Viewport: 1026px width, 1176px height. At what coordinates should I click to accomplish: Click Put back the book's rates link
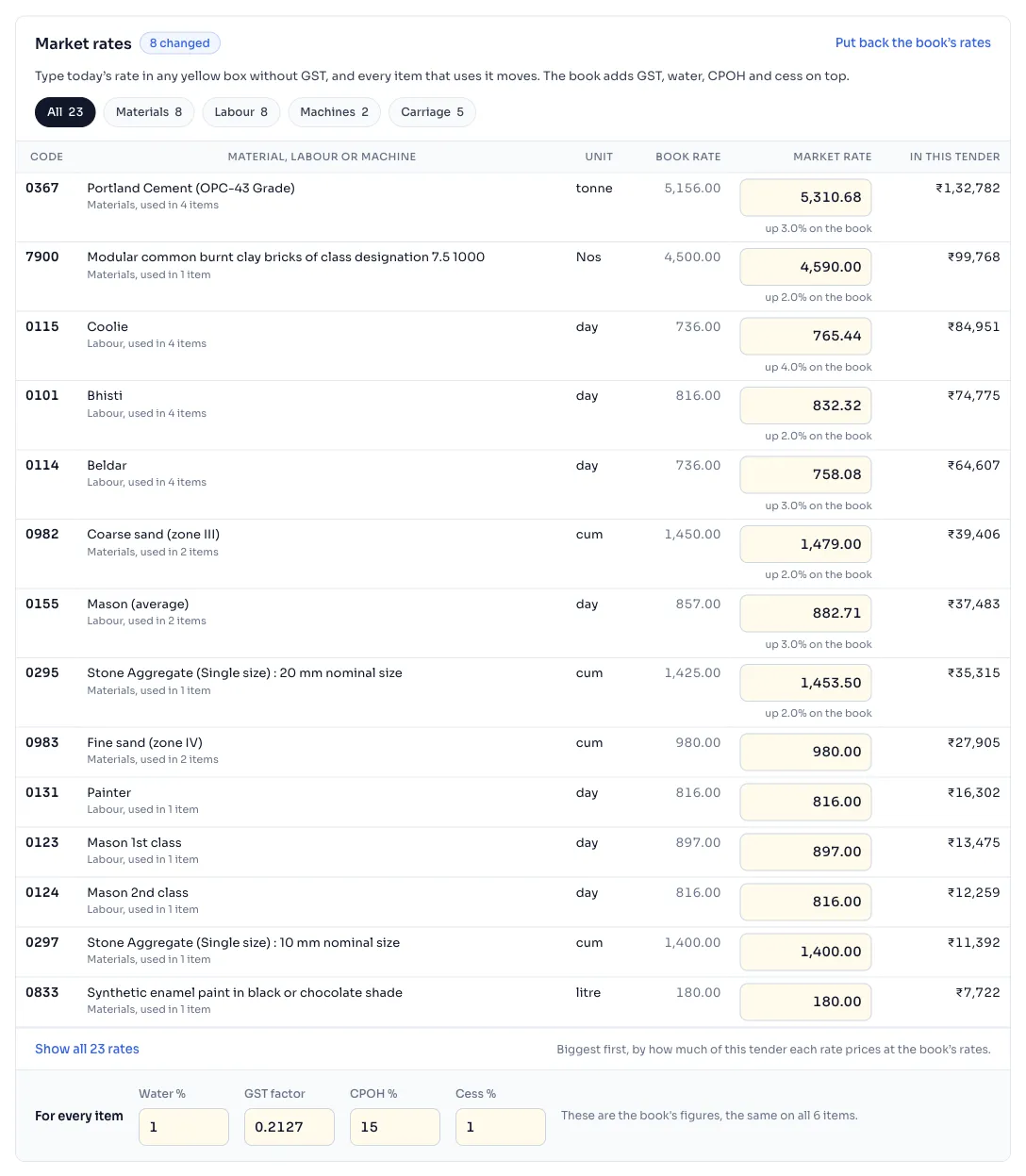[913, 43]
